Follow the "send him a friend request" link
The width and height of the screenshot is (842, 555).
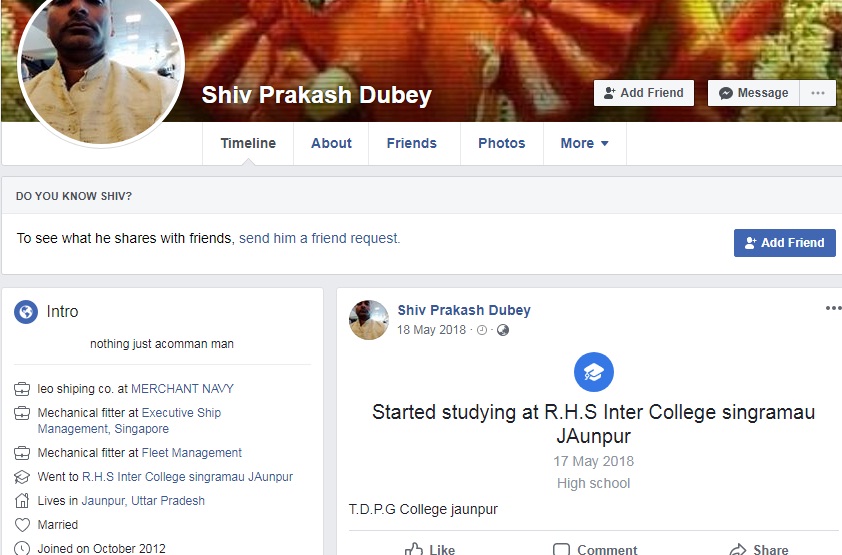[x=319, y=238]
